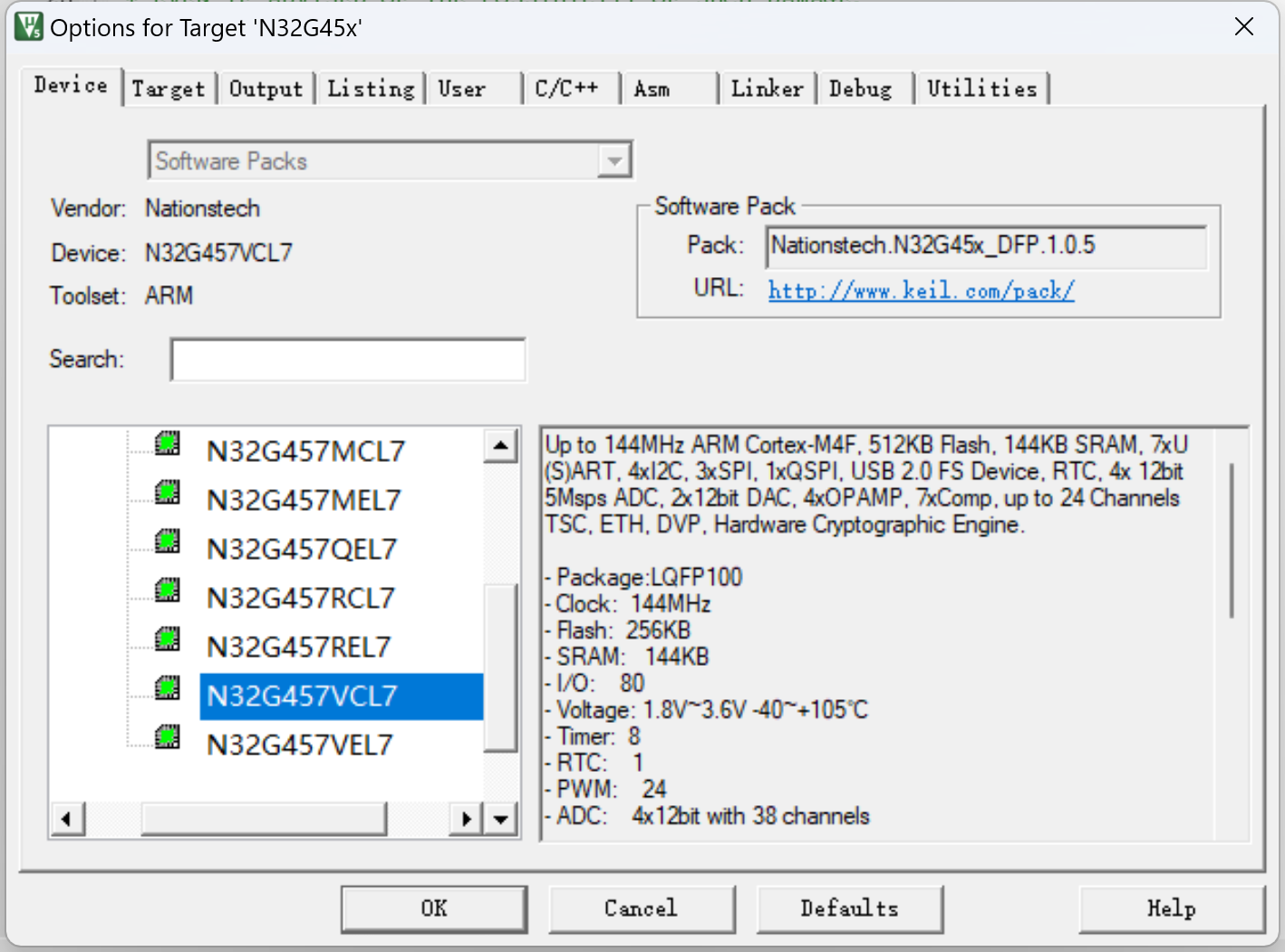Click the chip icon beside N32G457QEL7

tap(168, 542)
